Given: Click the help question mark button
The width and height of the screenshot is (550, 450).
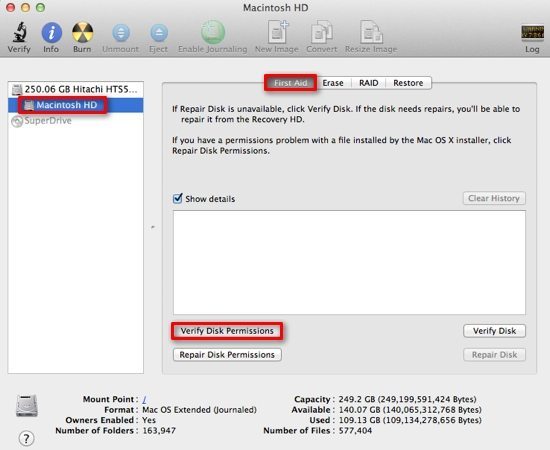Looking at the screenshot, I should pyautogui.click(x=26, y=438).
